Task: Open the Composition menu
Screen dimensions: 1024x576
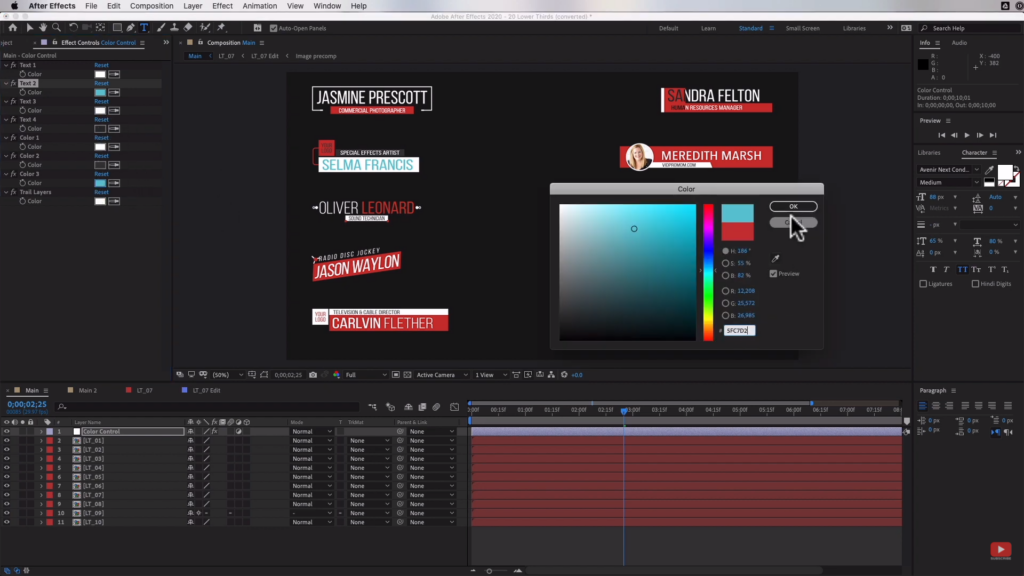Action: pos(152,6)
